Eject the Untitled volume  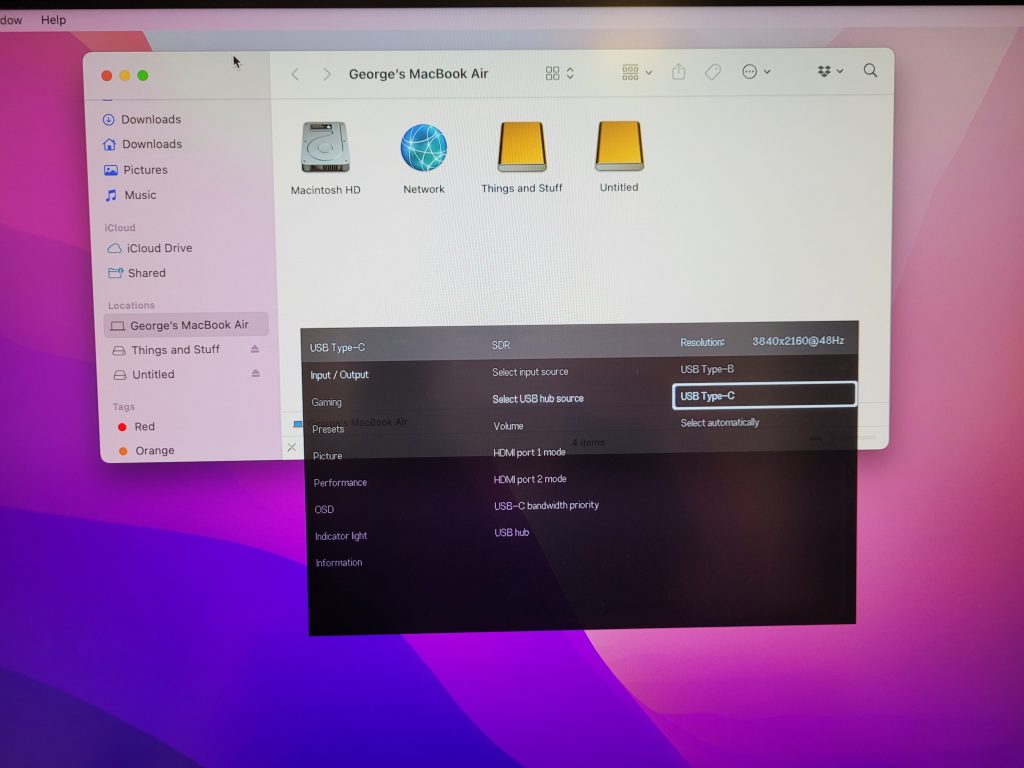click(x=255, y=374)
